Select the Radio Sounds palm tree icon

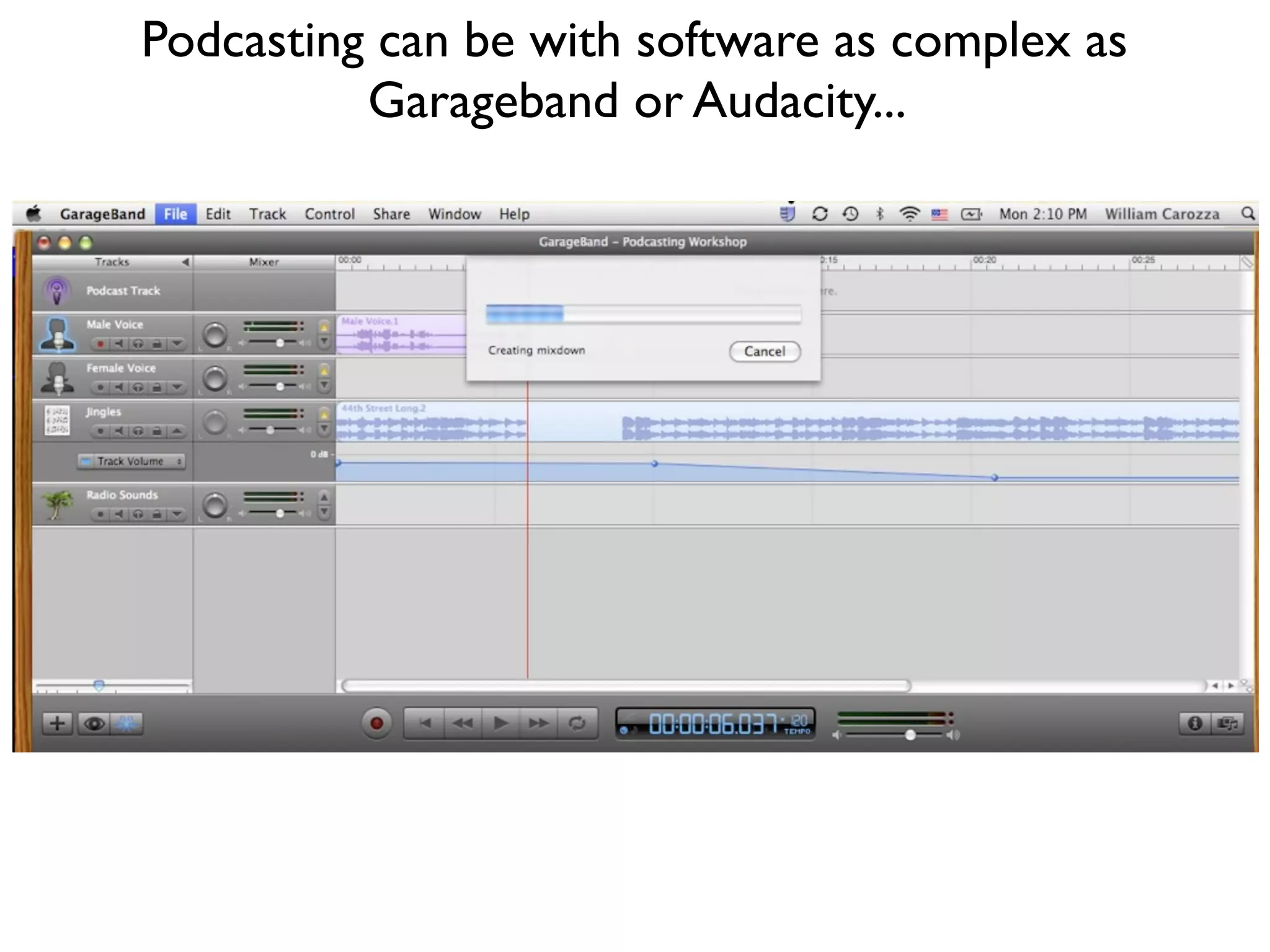coord(57,505)
